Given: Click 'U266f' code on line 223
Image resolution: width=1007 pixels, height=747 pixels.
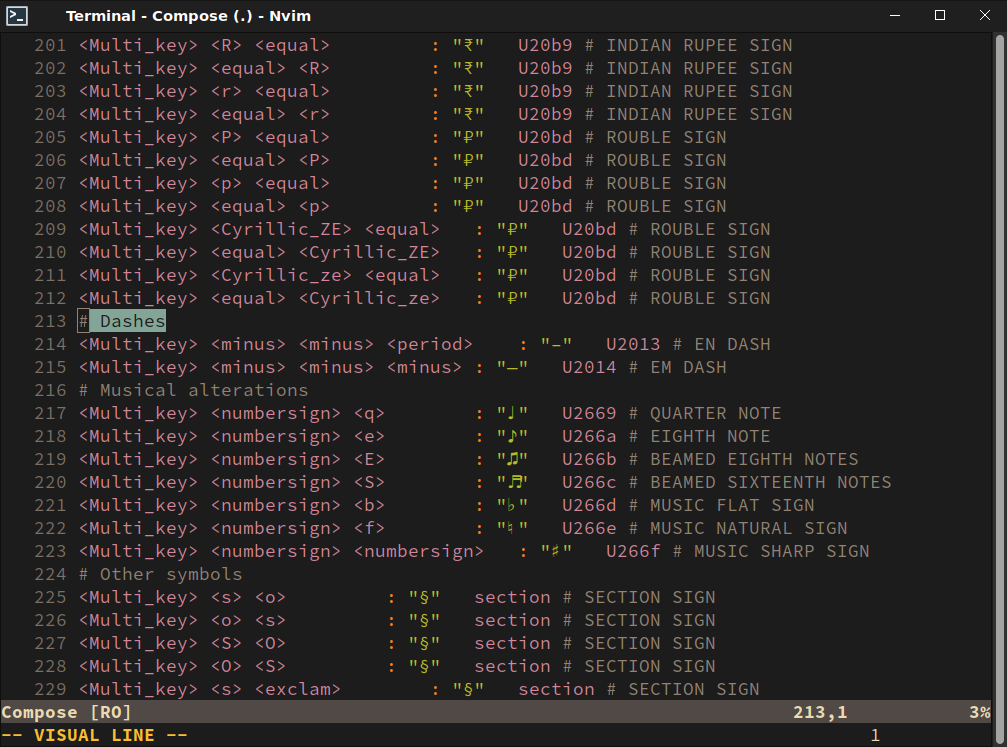Looking at the screenshot, I should pos(633,552).
